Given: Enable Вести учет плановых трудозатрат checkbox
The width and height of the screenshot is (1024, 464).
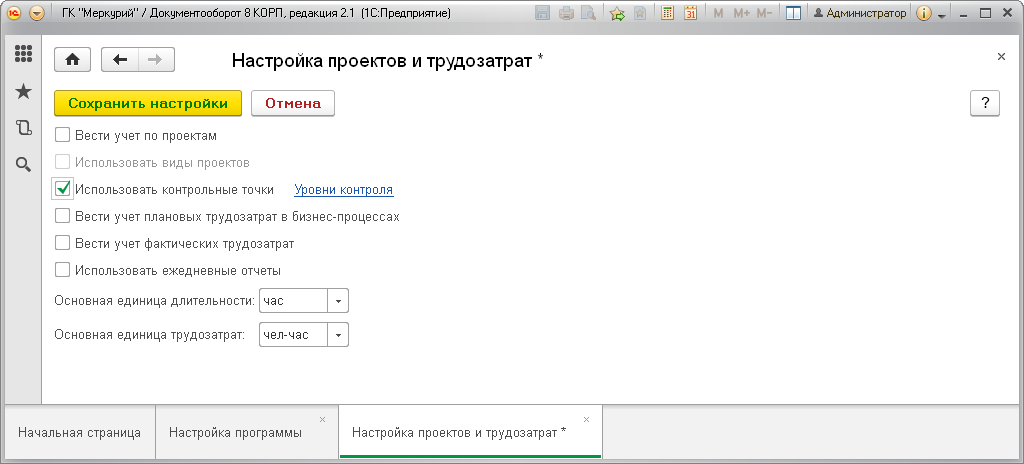Looking at the screenshot, I should click(62, 216).
